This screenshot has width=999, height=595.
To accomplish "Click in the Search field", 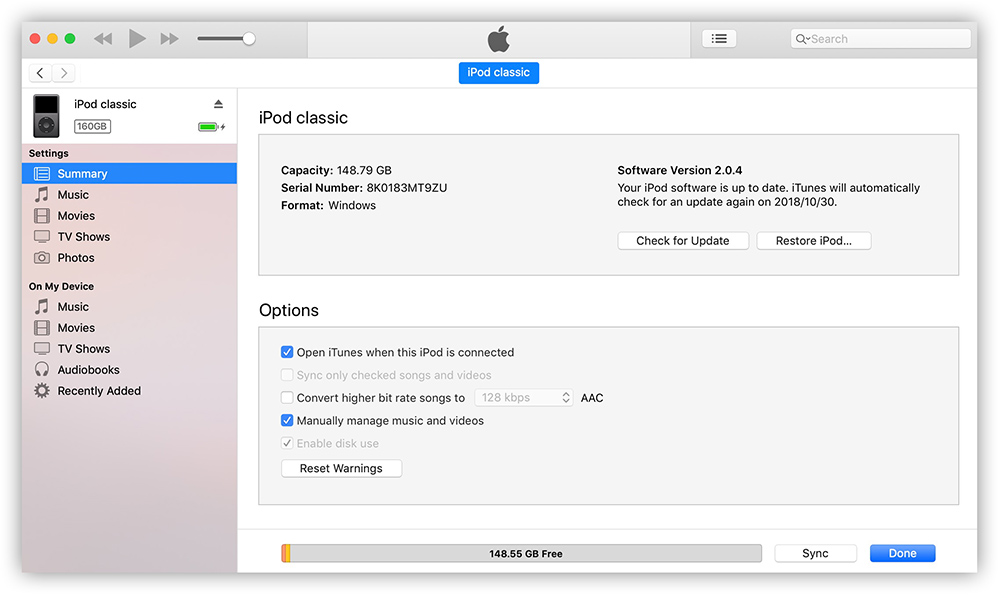I will [x=886, y=39].
